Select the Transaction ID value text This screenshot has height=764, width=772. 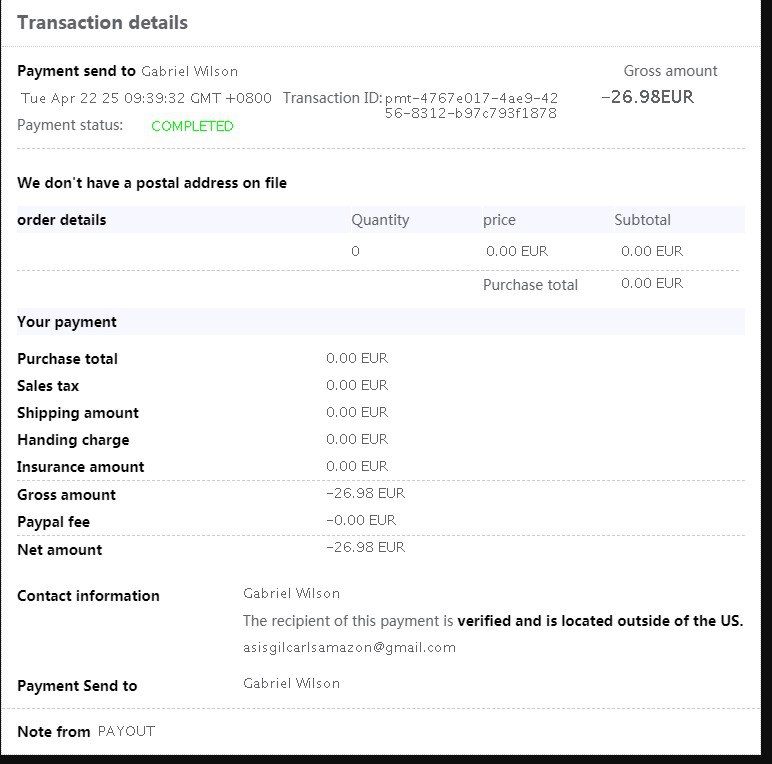click(x=471, y=106)
